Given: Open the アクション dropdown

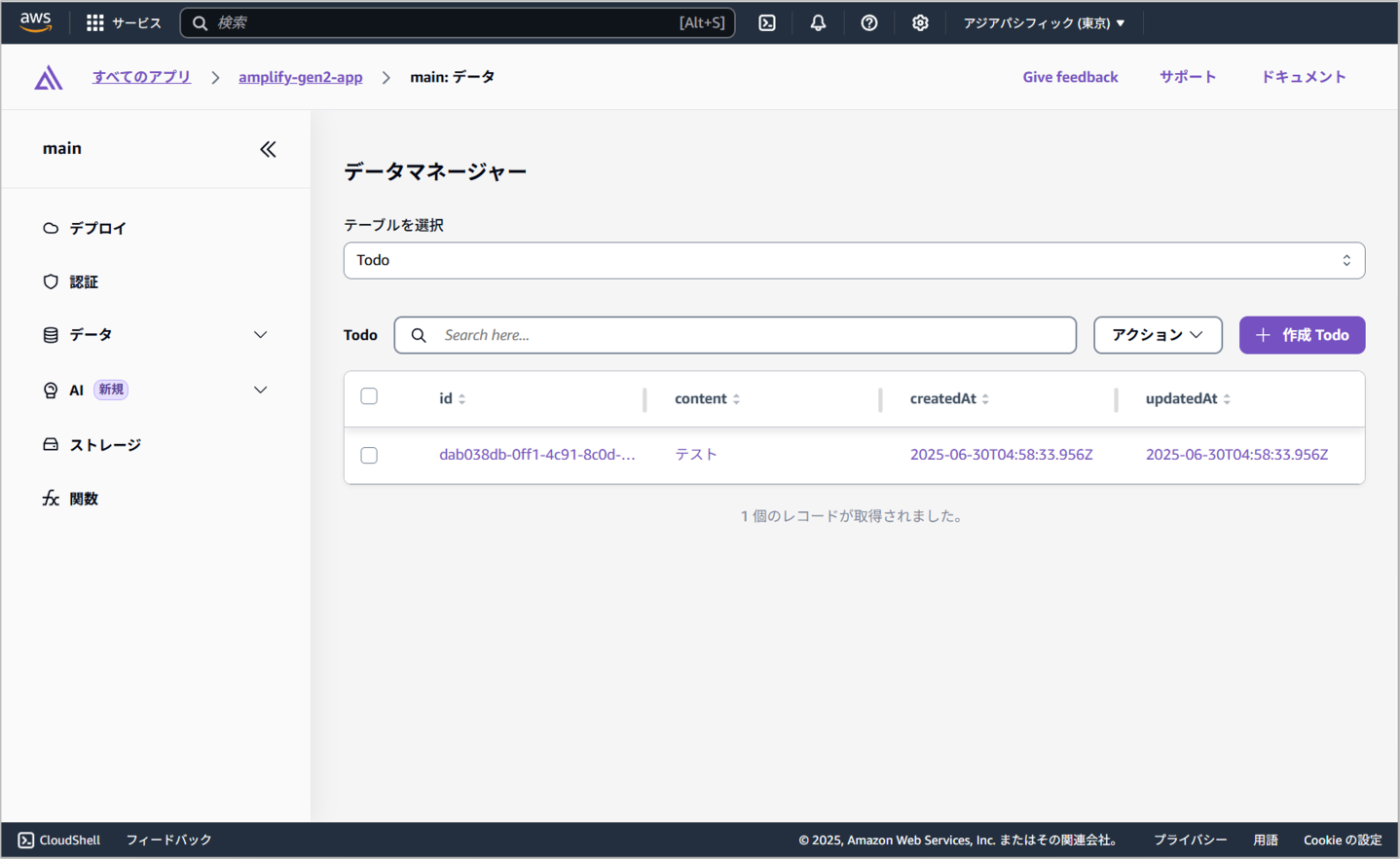Looking at the screenshot, I should pyautogui.click(x=1158, y=335).
